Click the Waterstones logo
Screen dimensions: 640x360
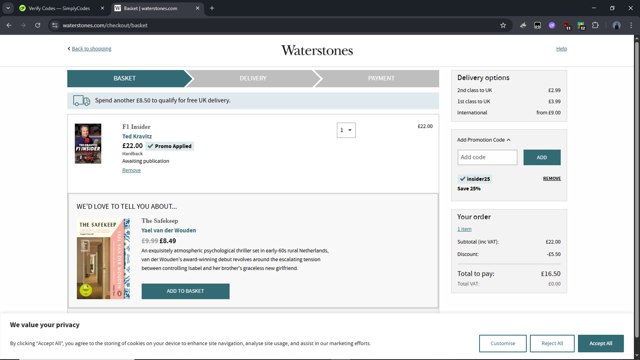(x=317, y=51)
